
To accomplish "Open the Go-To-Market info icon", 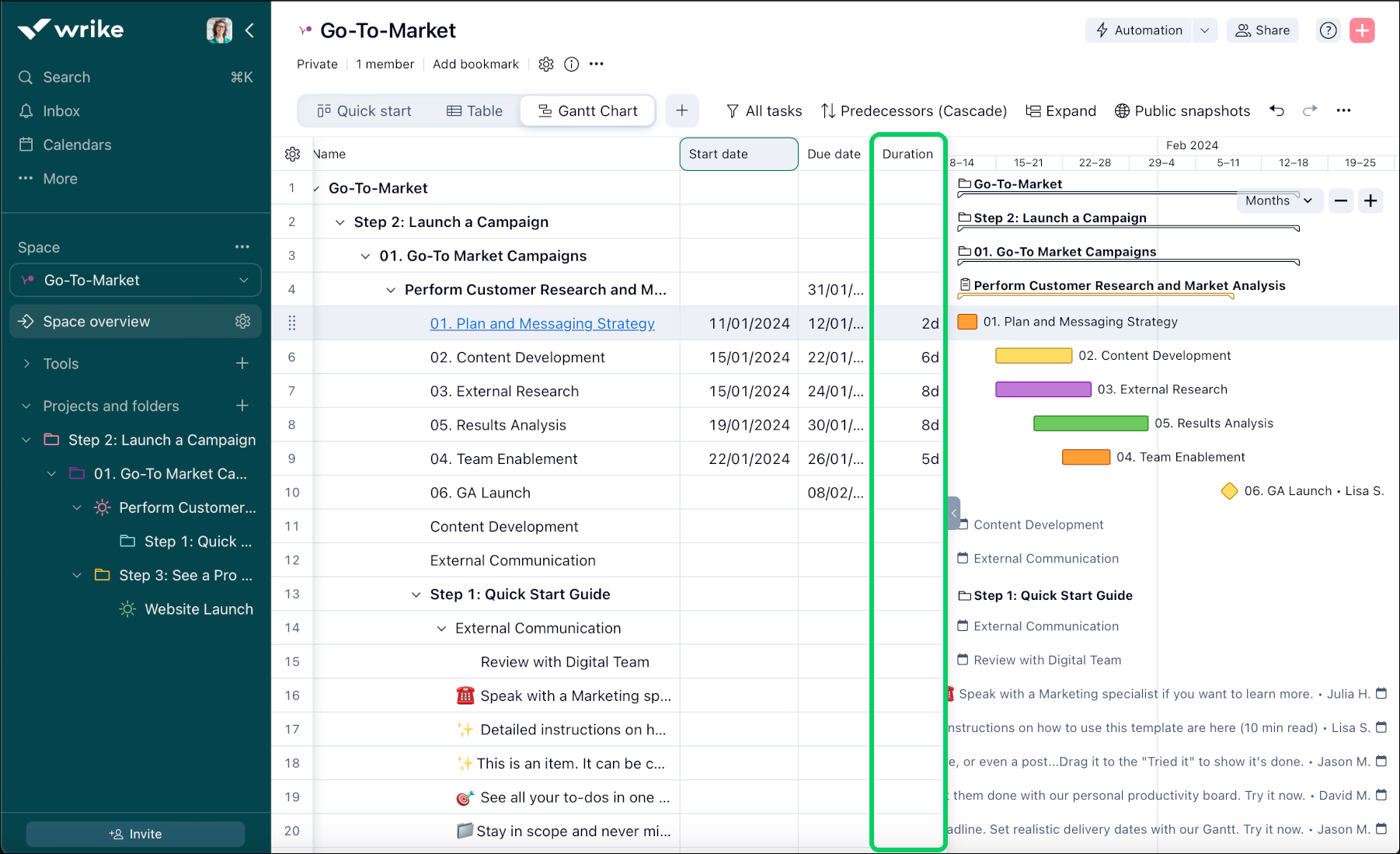I will 571,64.
